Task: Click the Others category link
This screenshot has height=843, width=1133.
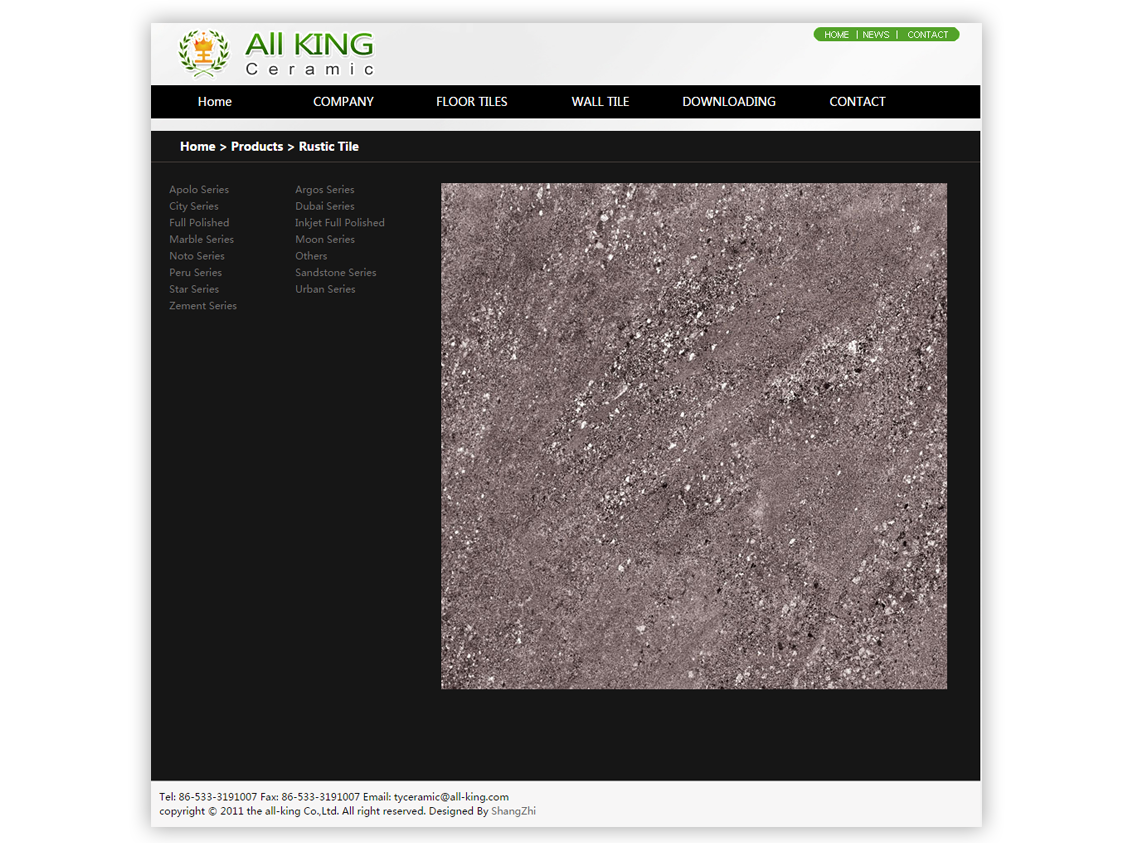Action: coord(311,256)
